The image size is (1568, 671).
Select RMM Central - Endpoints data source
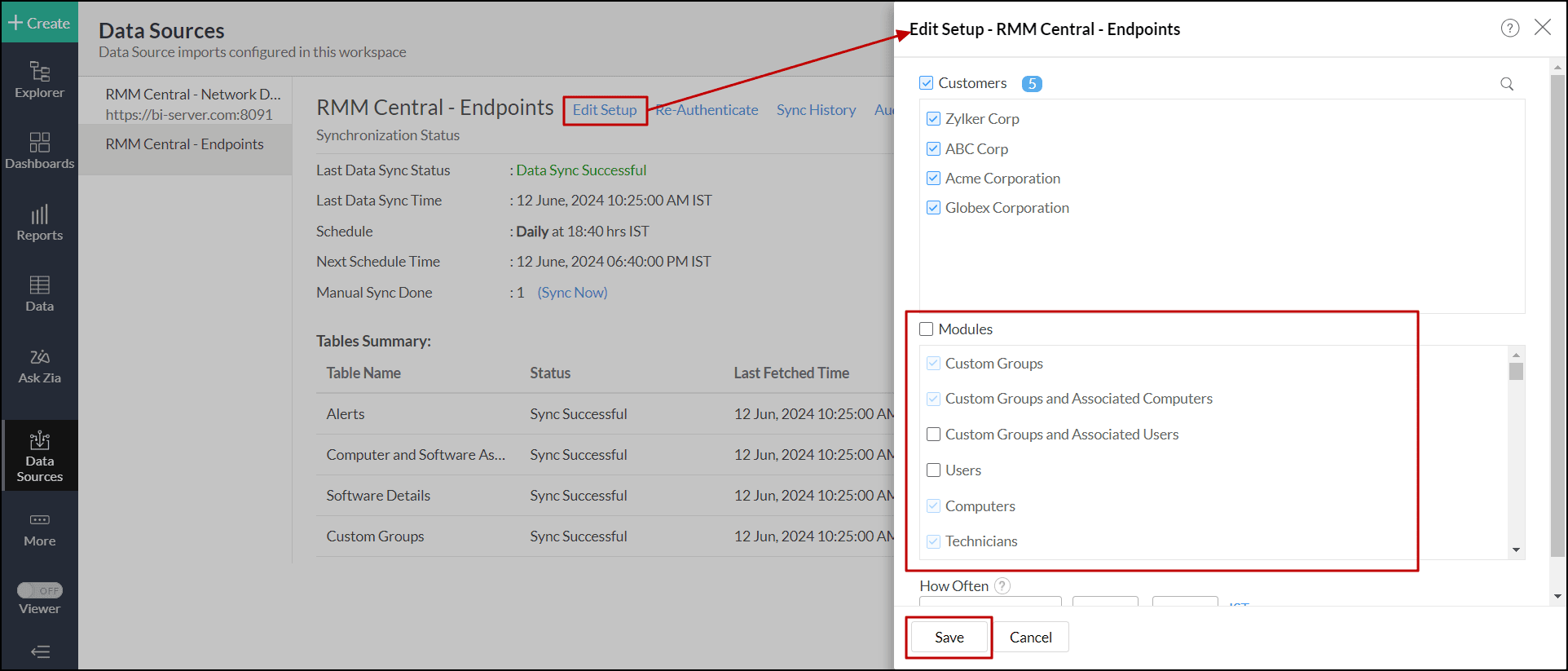[x=184, y=144]
